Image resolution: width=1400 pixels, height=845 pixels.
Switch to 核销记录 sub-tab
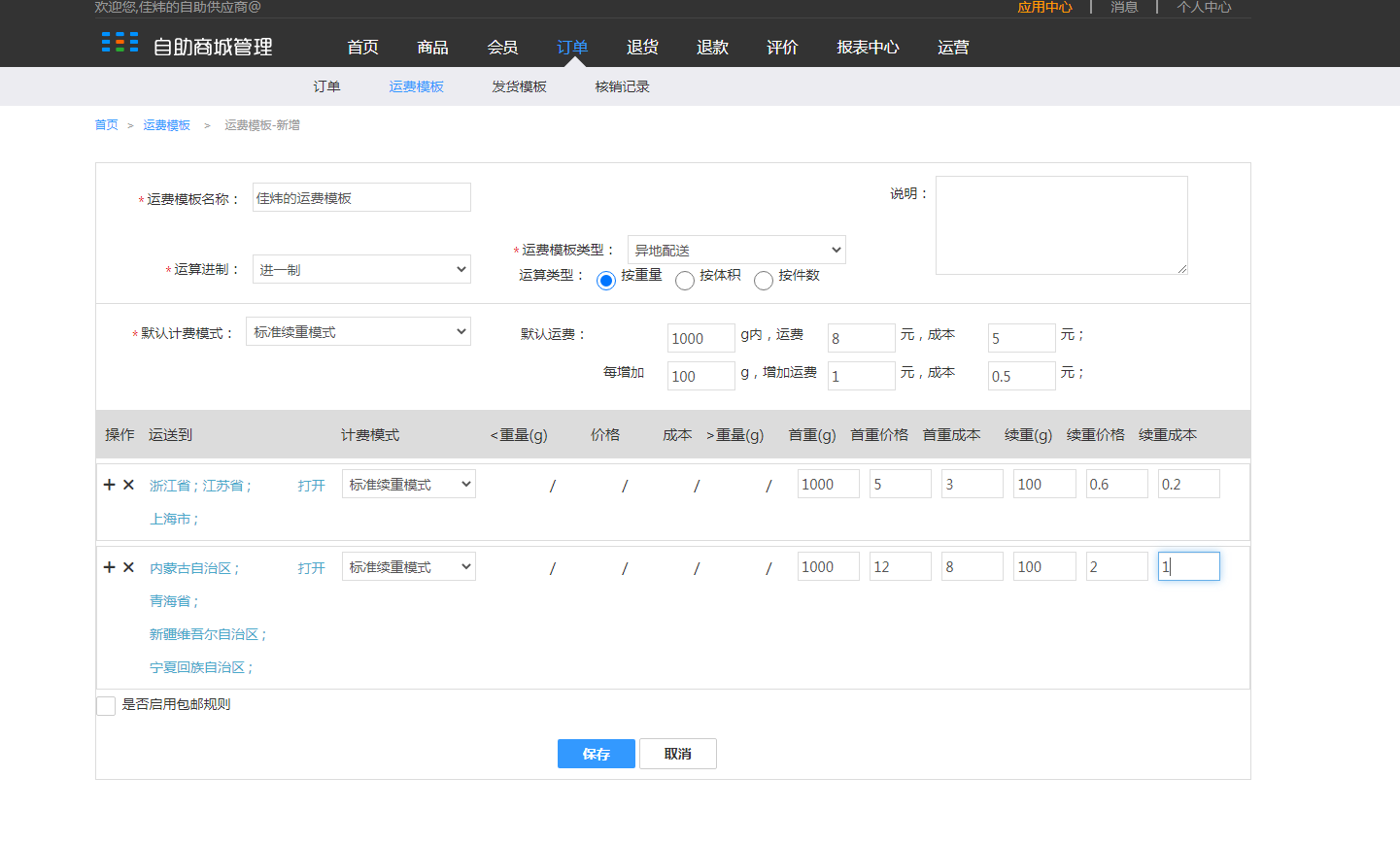click(622, 86)
